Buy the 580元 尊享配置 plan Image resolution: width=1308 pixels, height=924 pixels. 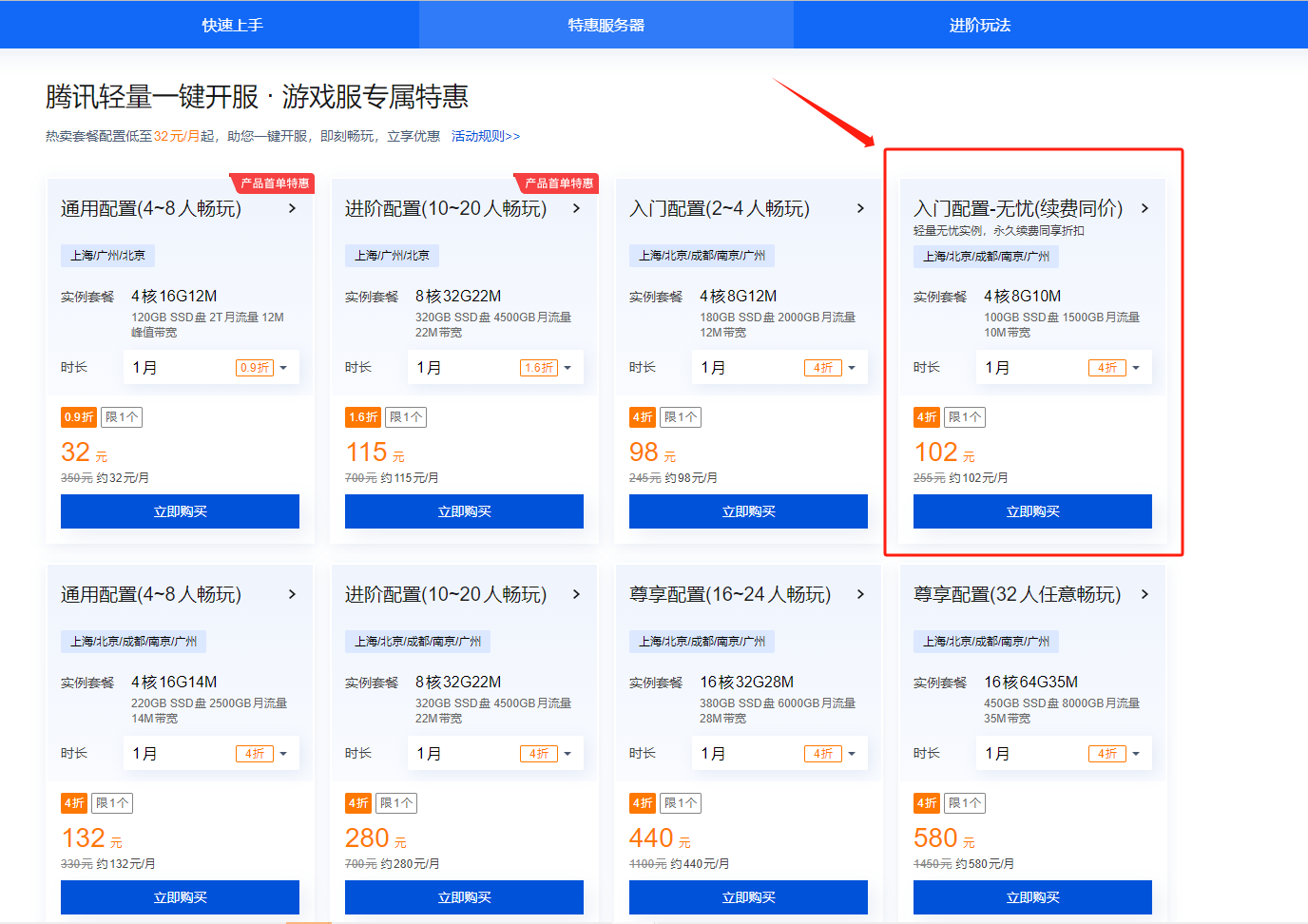point(1032,897)
